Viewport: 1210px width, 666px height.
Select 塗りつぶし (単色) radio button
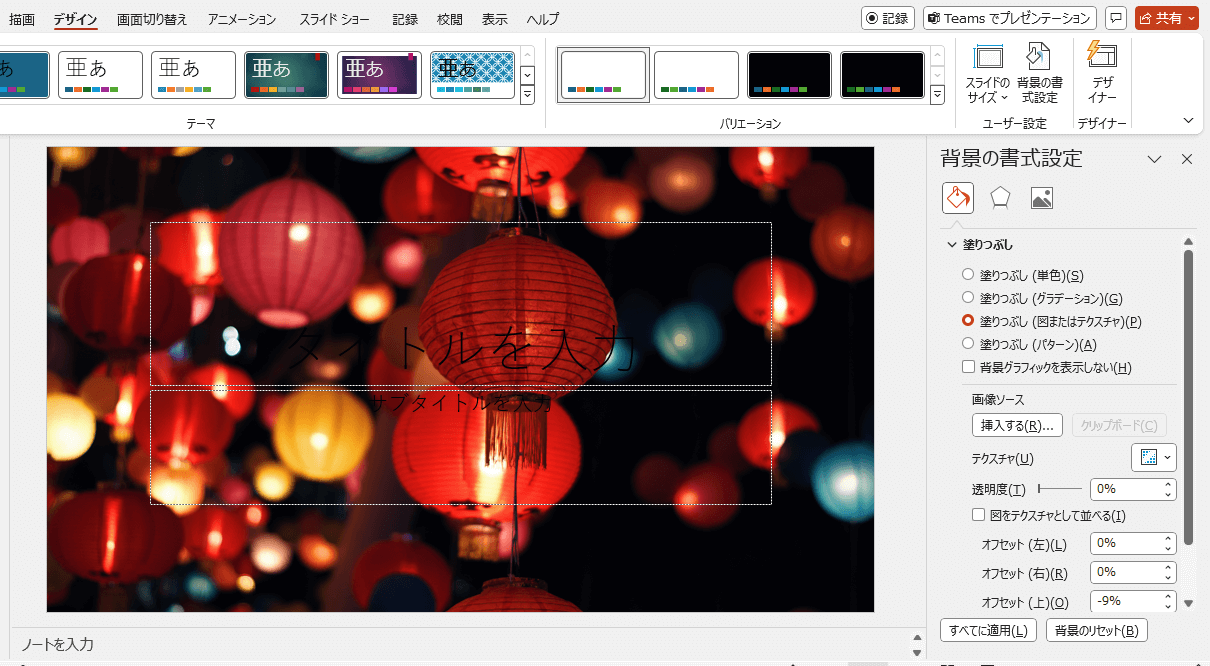click(967, 274)
